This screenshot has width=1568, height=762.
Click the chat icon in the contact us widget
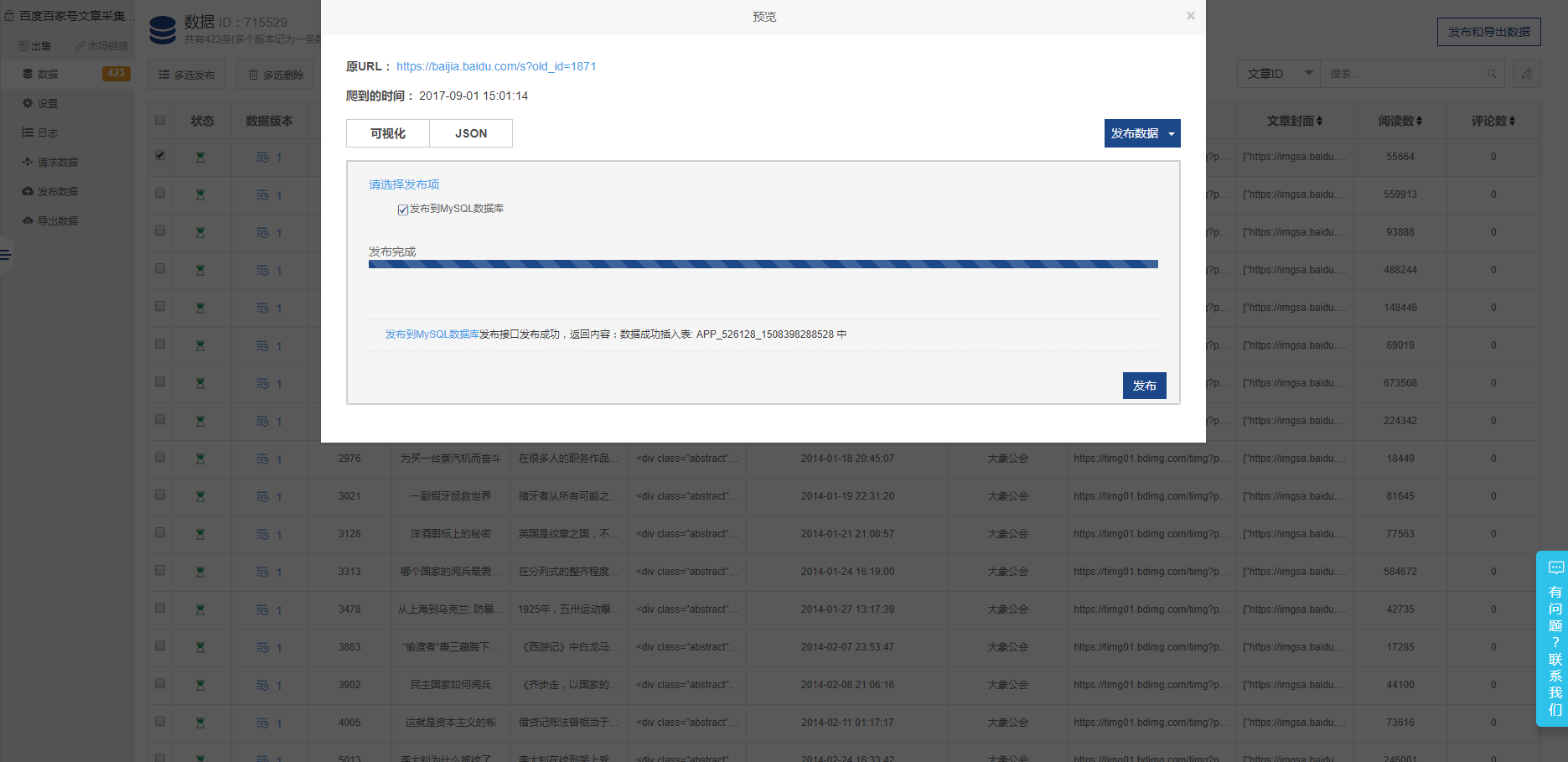(x=1555, y=568)
